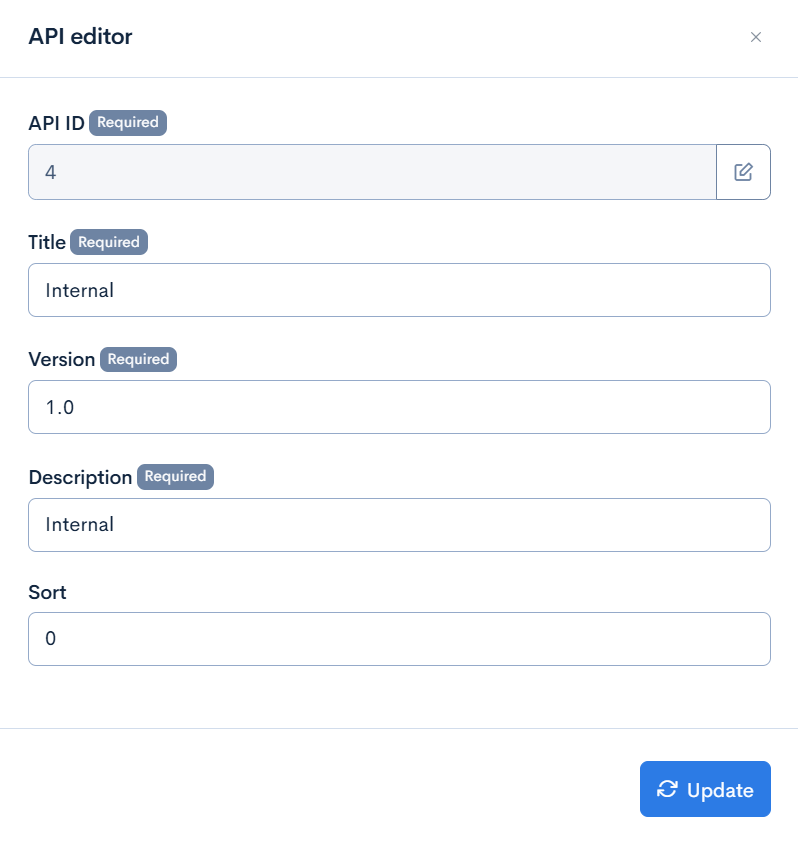Click the Version label text
This screenshot has height=842, width=798.
coord(62,359)
